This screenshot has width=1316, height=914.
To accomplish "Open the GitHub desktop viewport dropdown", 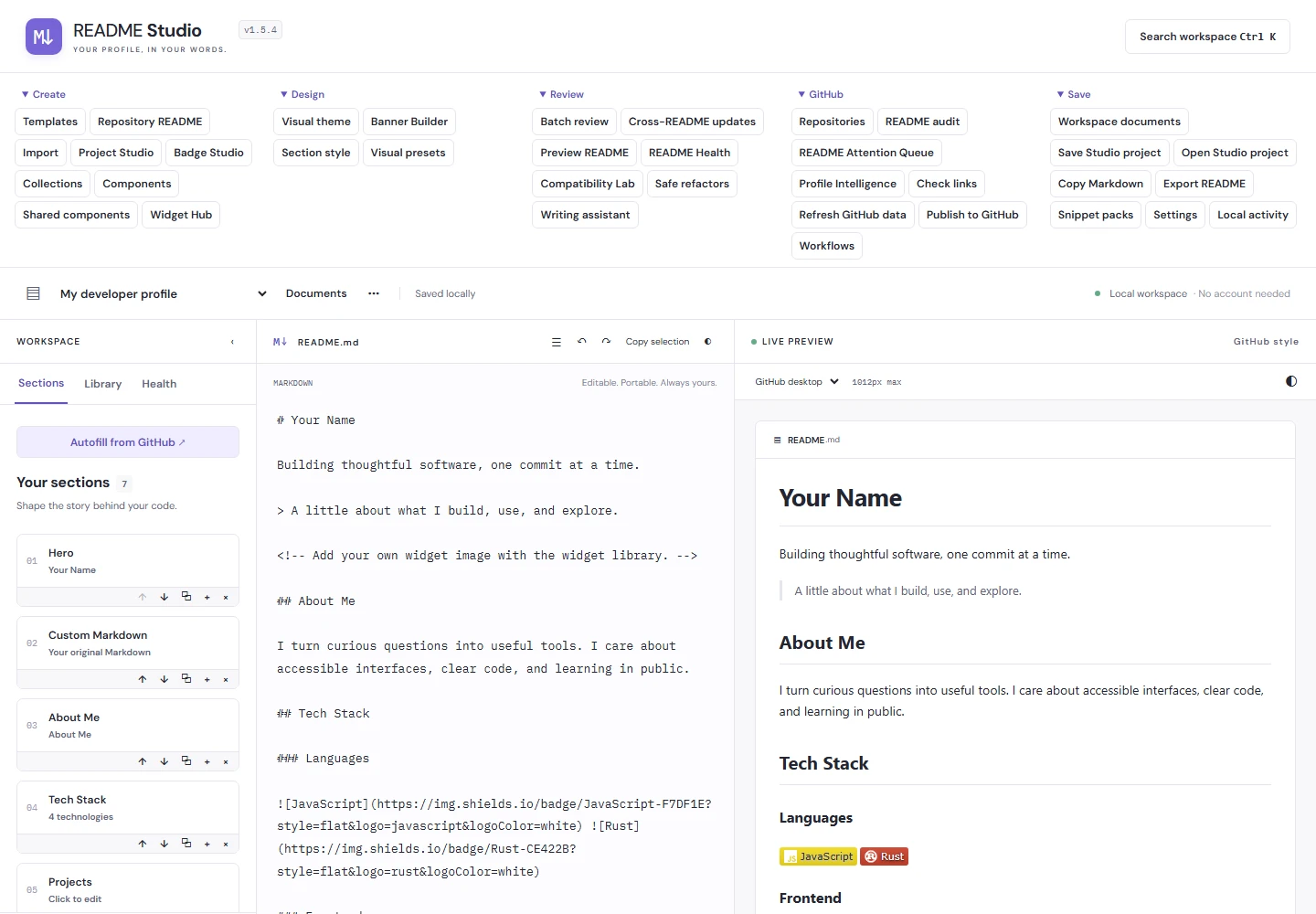I will [797, 382].
